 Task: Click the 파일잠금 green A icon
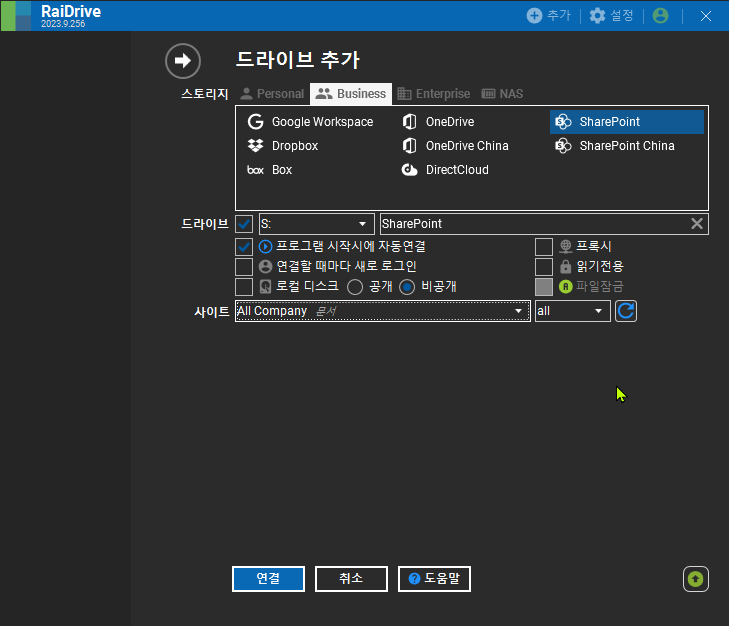point(565,286)
